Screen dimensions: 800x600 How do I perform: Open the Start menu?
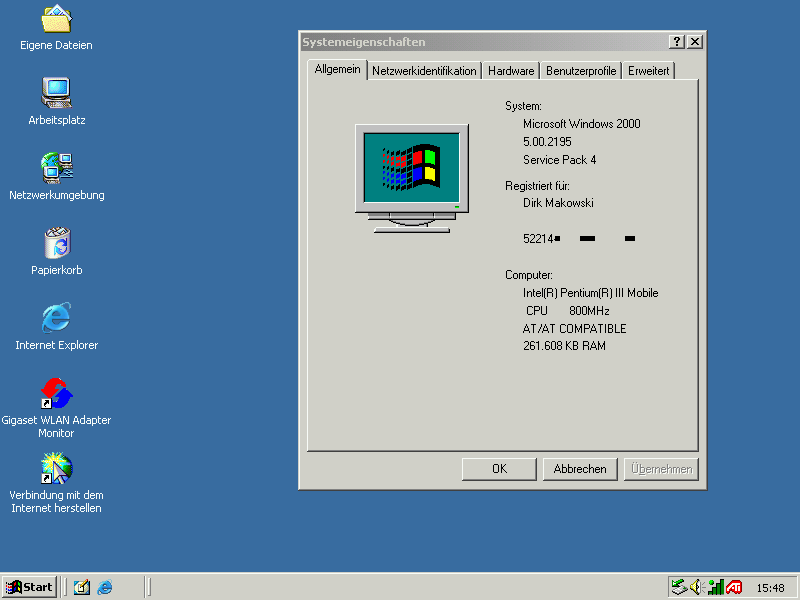[30, 587]
